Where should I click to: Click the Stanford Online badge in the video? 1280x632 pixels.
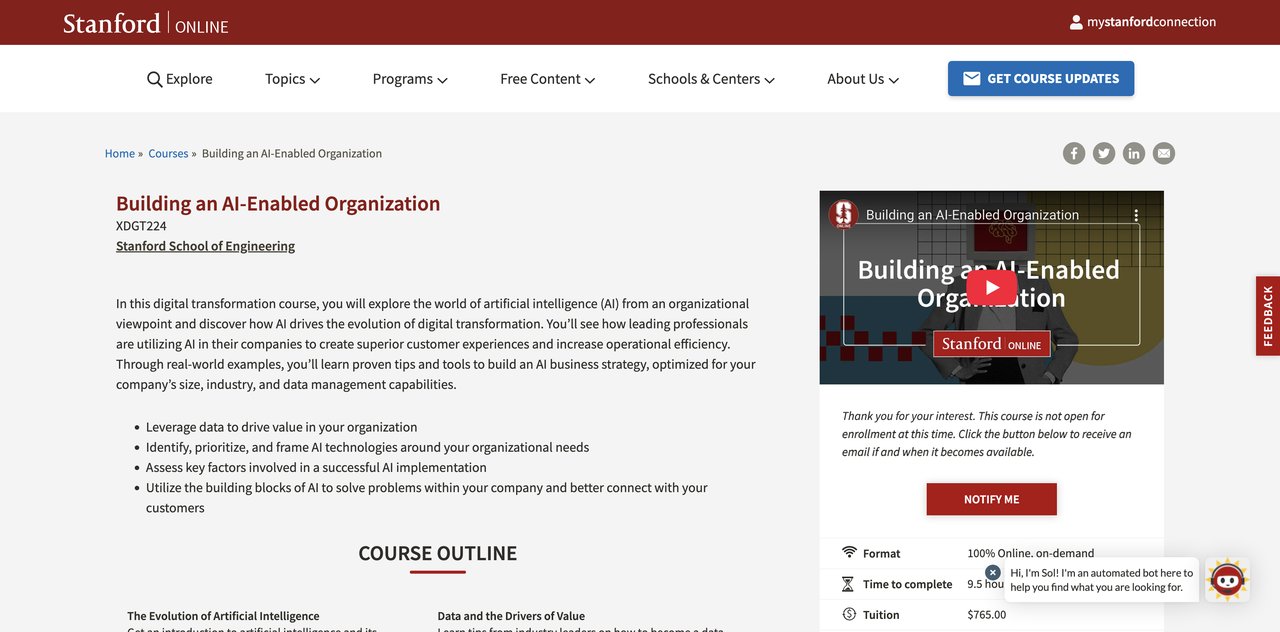pos(992,344)
